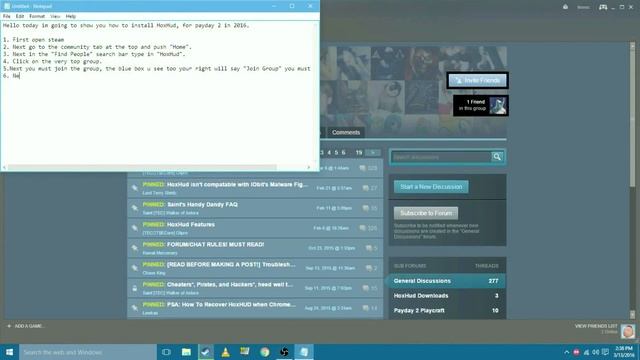The width and height of the screenshot is (640, 360).
Task: Click the Notepad horizontal scrollbar thumb
Action: point(142,167)
